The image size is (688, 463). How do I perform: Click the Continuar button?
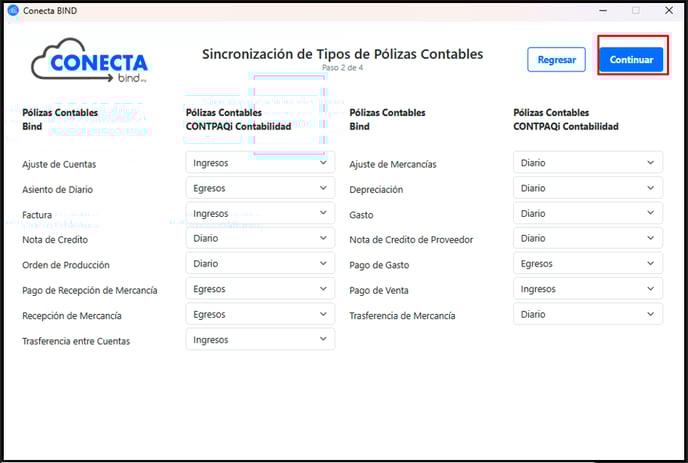pyautogui.click(x=631, y=60)
